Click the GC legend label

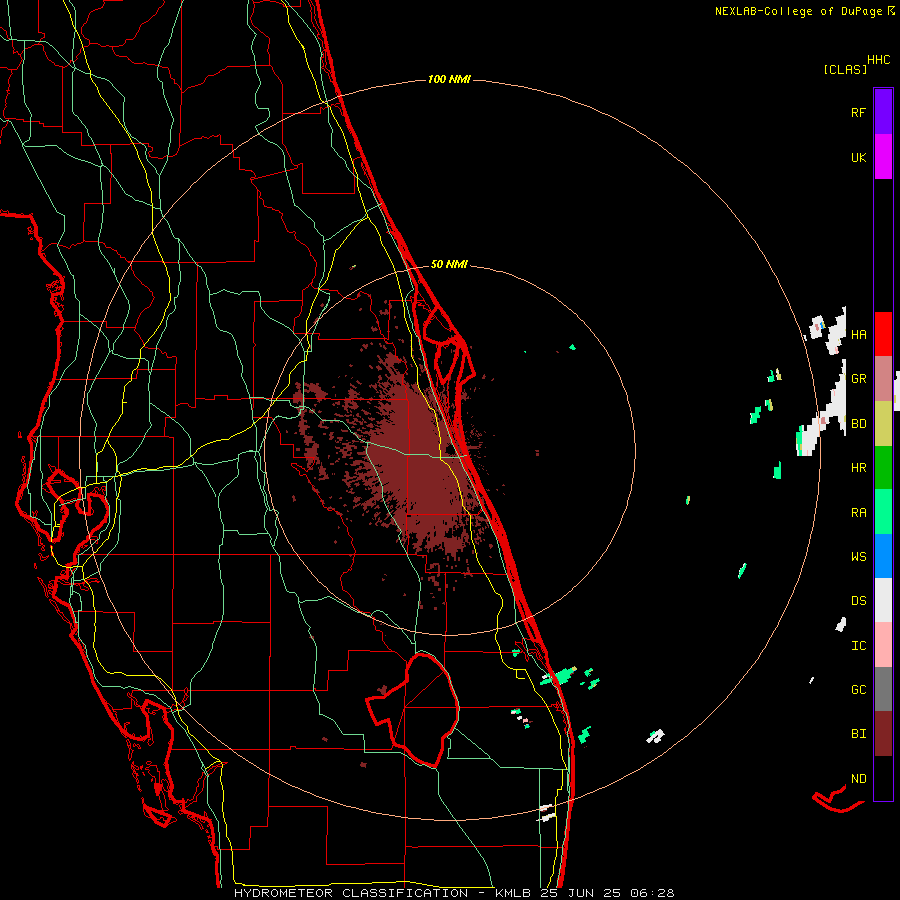click(858, 690)
